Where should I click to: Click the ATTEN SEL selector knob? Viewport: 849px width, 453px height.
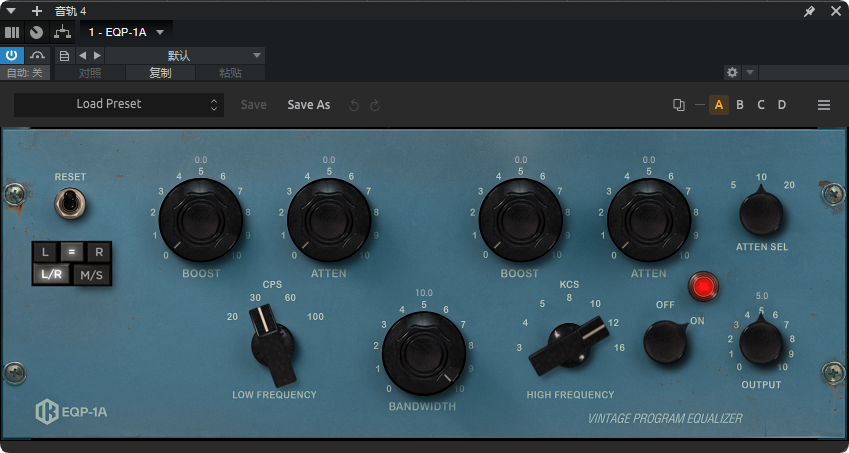point(761,211)
